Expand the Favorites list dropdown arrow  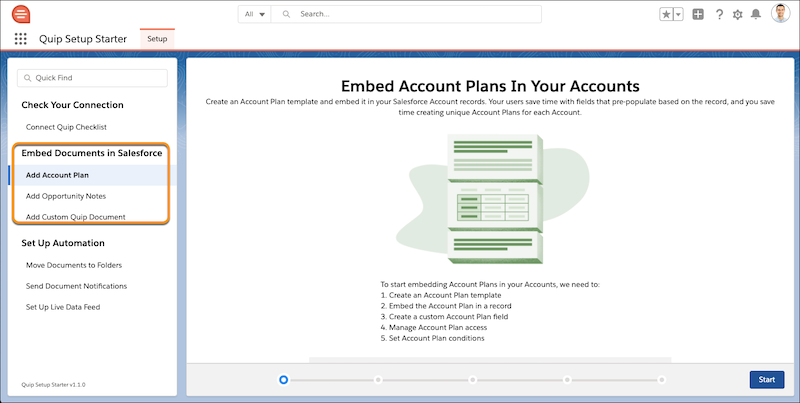click(679, 14)
